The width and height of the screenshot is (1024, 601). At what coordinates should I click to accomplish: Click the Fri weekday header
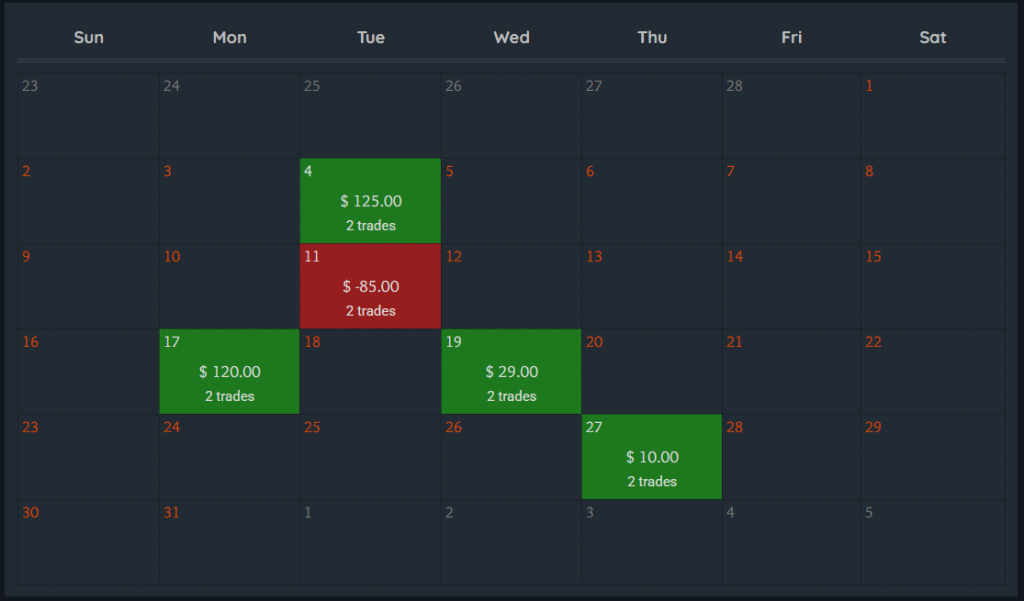click(792, 38)
